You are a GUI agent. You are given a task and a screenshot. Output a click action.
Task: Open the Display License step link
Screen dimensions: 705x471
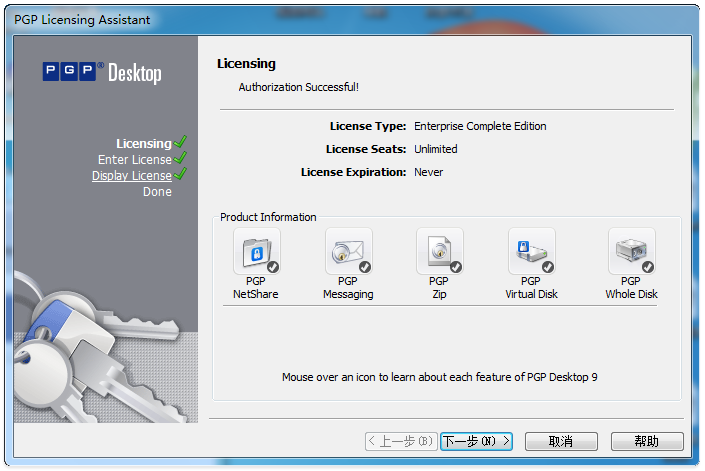tap(132, 176)
